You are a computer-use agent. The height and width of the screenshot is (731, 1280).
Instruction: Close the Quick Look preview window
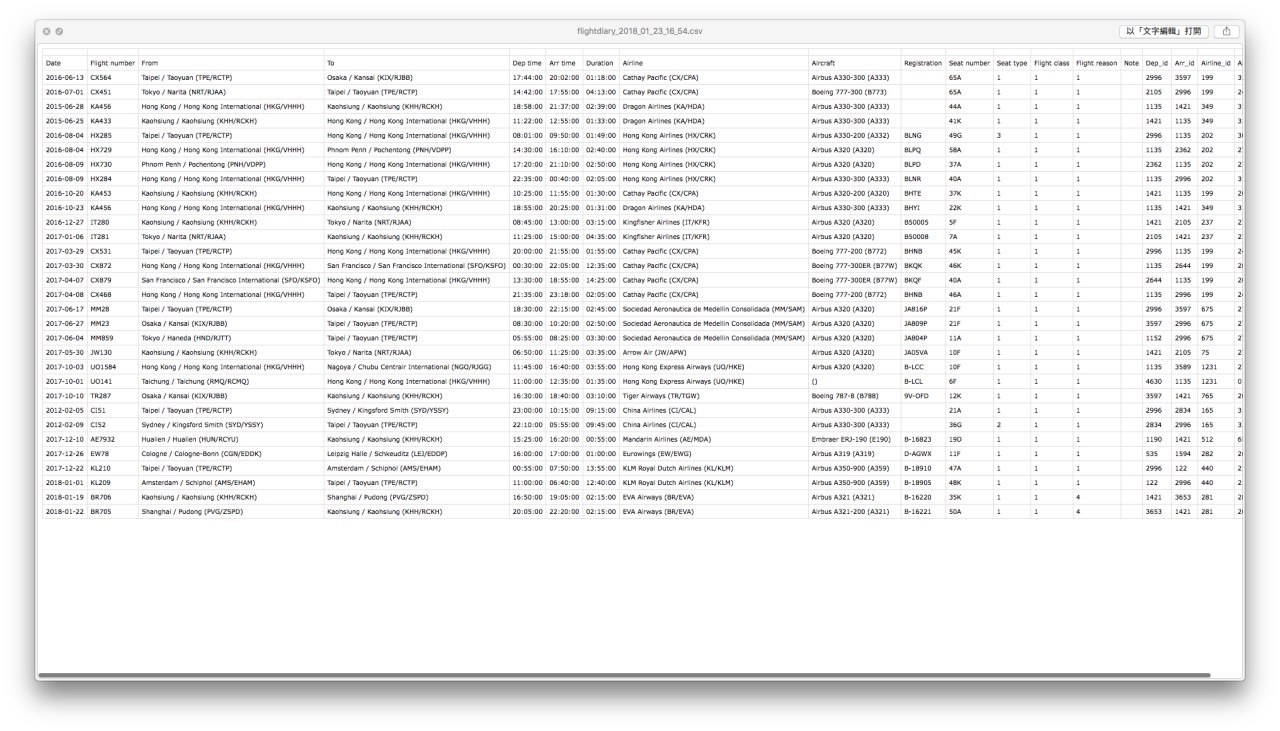46,32
